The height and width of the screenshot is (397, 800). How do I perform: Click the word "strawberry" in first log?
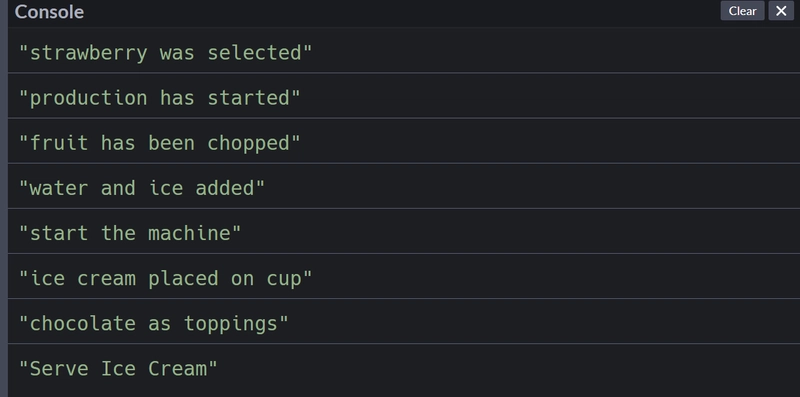89,53
